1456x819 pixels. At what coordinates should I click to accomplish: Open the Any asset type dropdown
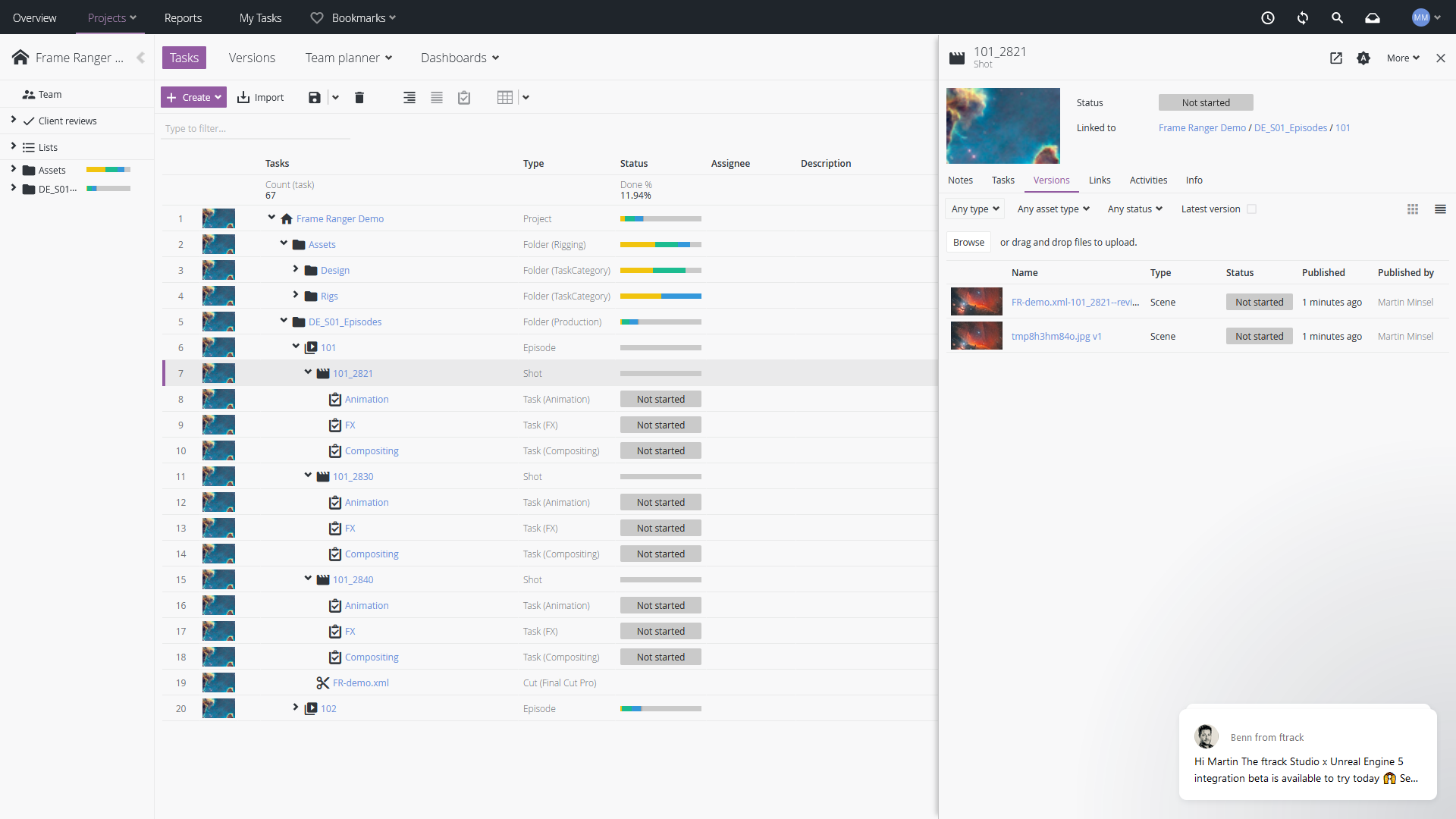coord(1053,209)
